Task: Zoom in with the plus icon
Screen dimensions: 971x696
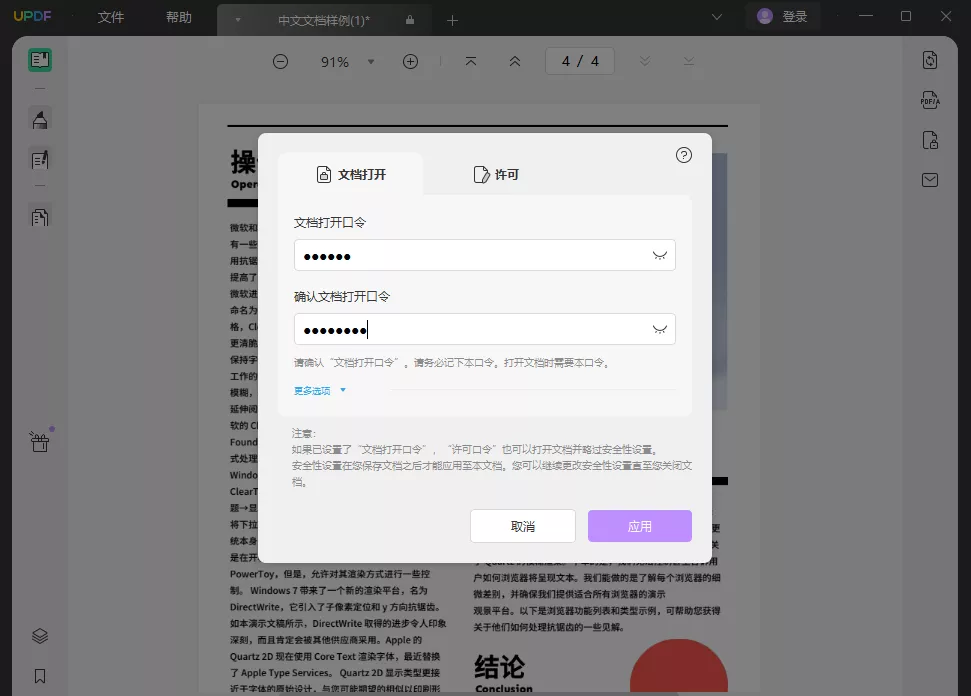Action: [411, 61]
